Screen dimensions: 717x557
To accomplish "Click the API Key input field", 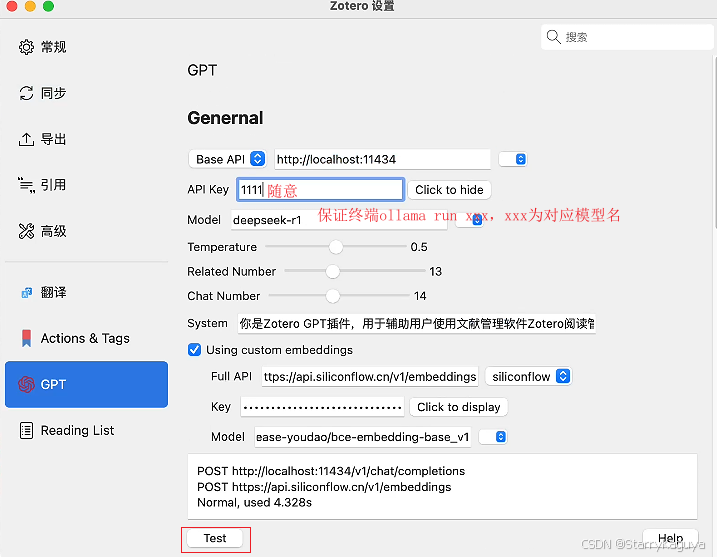I will point(320,190).
